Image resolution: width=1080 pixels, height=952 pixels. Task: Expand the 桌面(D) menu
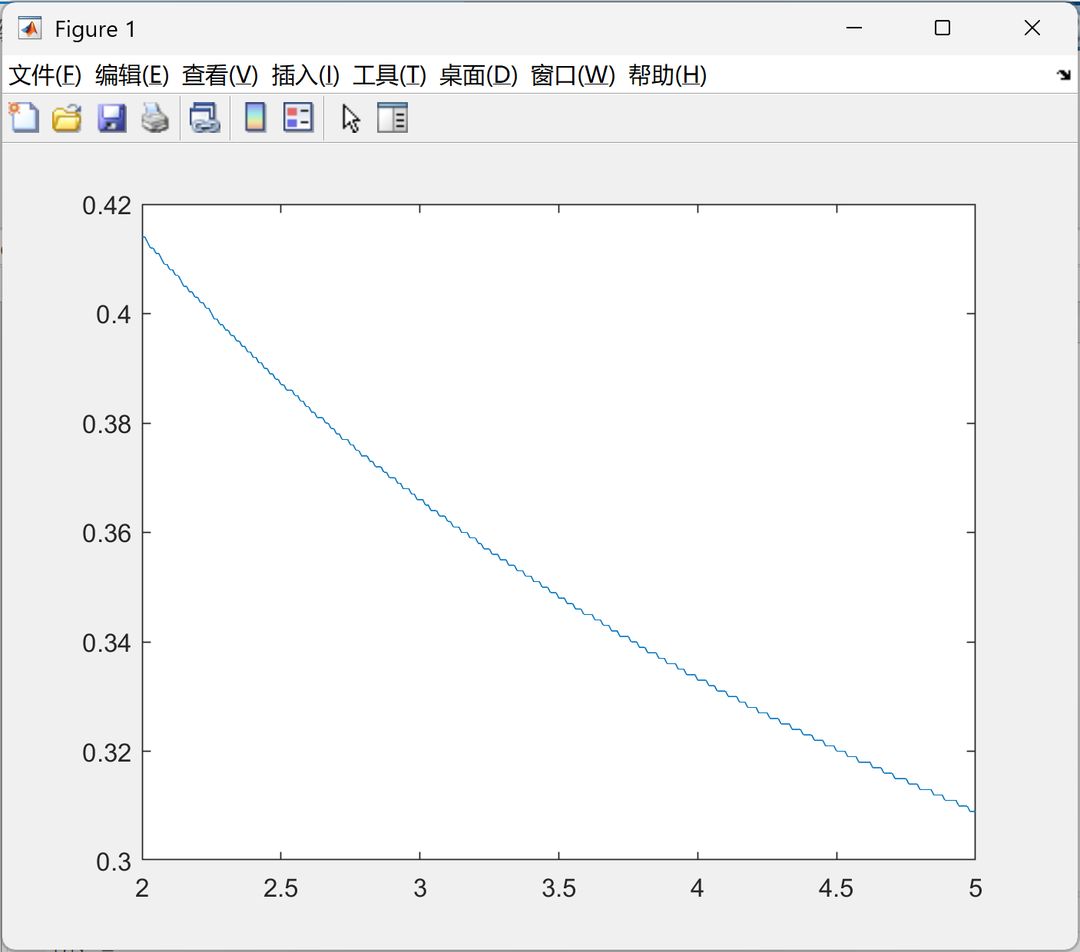pyautogui.click(x=478, y=74)
